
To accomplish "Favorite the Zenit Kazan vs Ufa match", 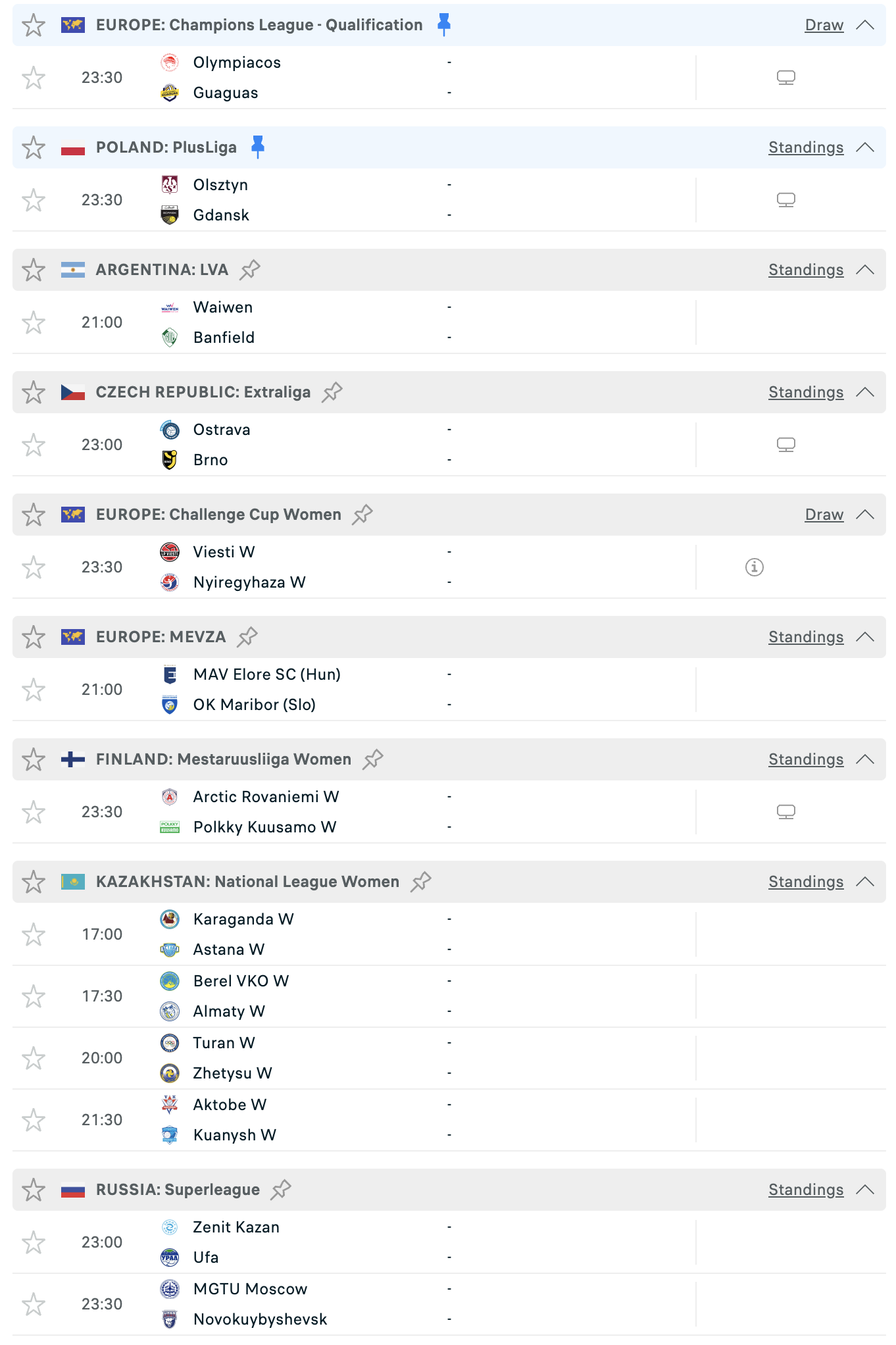I will [34, 1242].
